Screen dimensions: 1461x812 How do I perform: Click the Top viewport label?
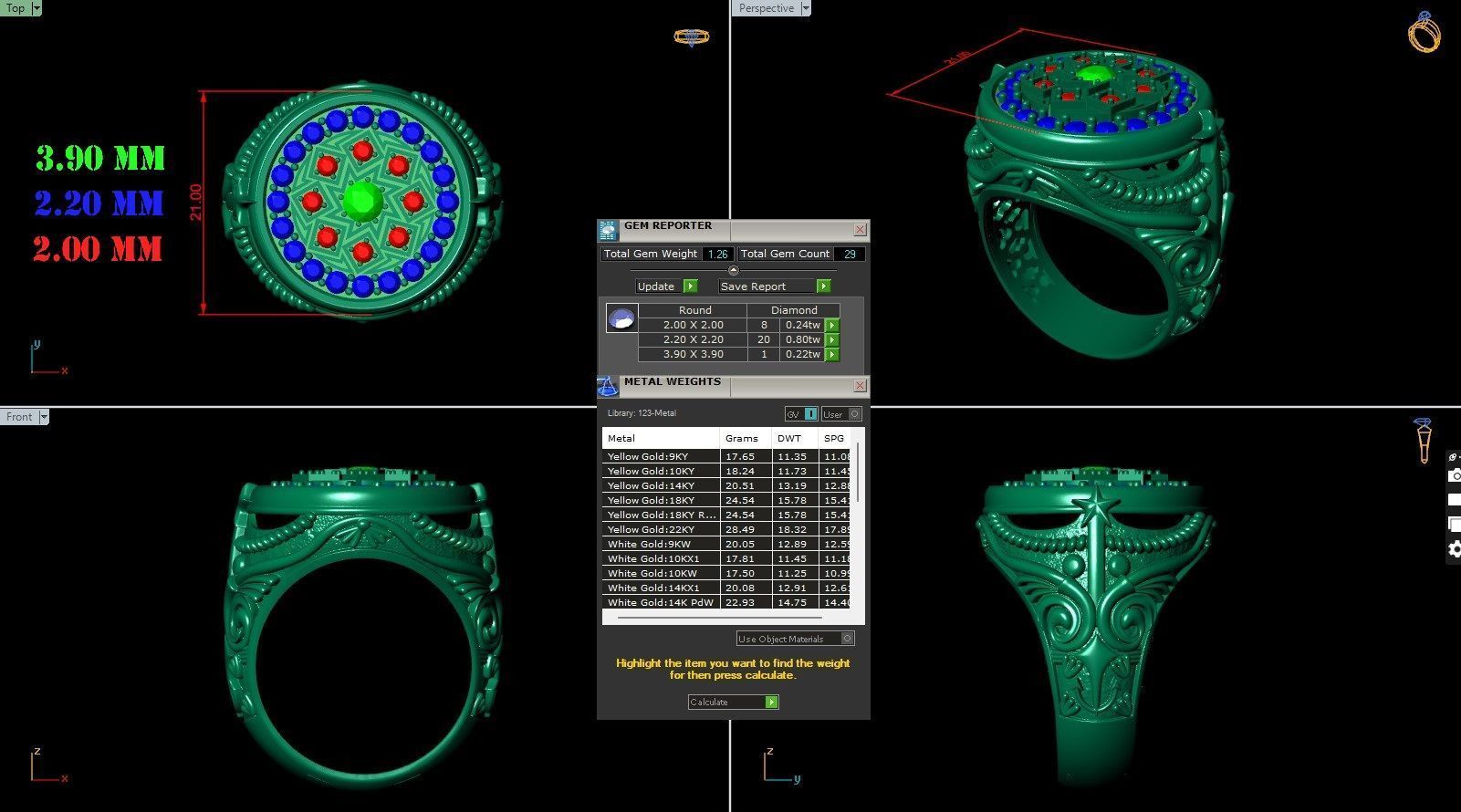pos(16,8)
